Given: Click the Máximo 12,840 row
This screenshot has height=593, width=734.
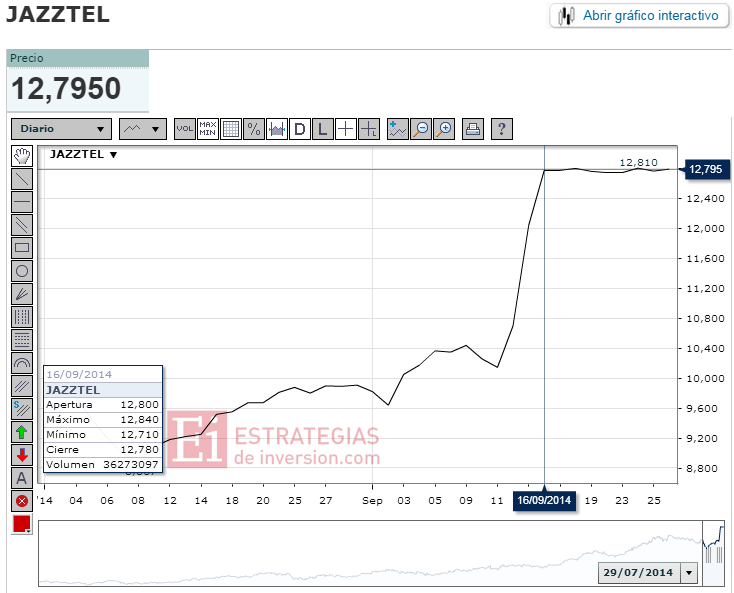Looking at the screenshot, I should click(103, 419).
